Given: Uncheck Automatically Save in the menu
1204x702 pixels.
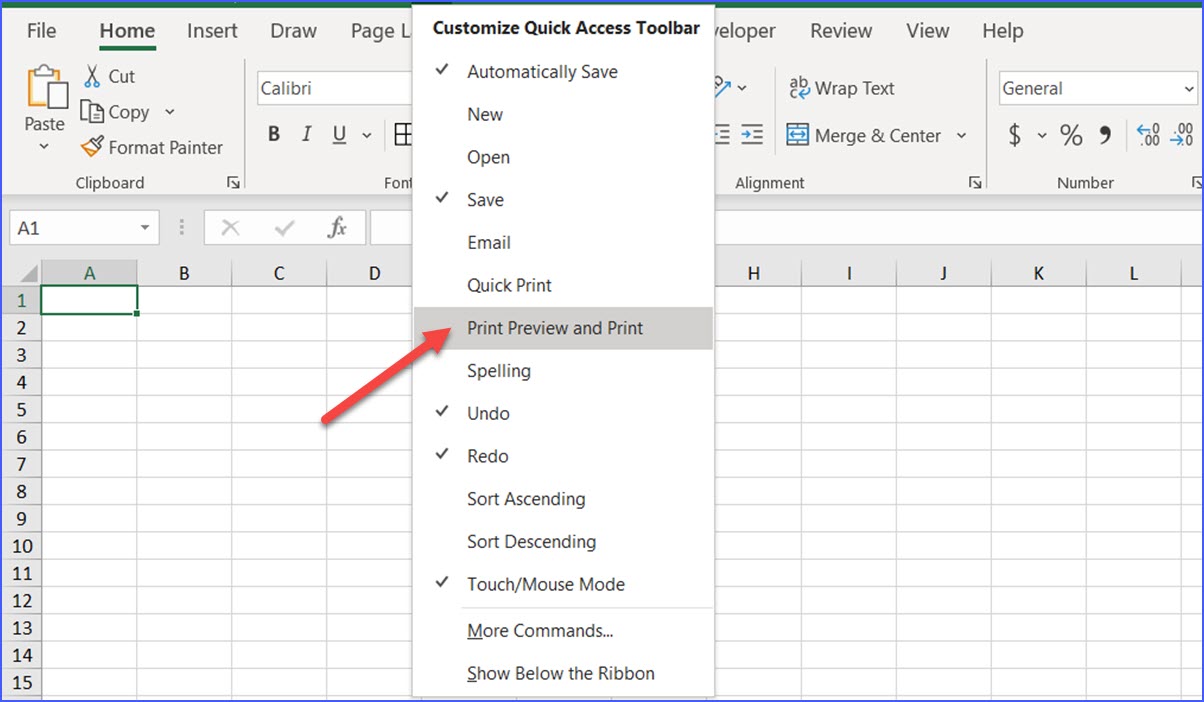Looking at the screenshot, I should tap(542, 71).
